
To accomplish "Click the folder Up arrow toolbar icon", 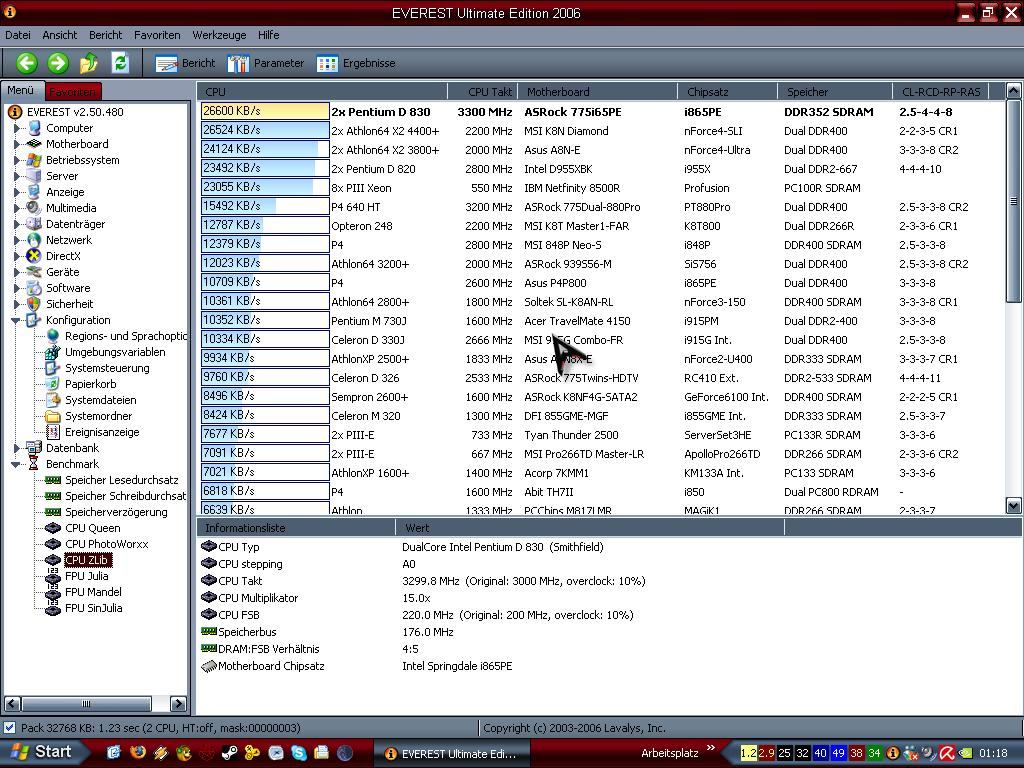I will 89,63.
